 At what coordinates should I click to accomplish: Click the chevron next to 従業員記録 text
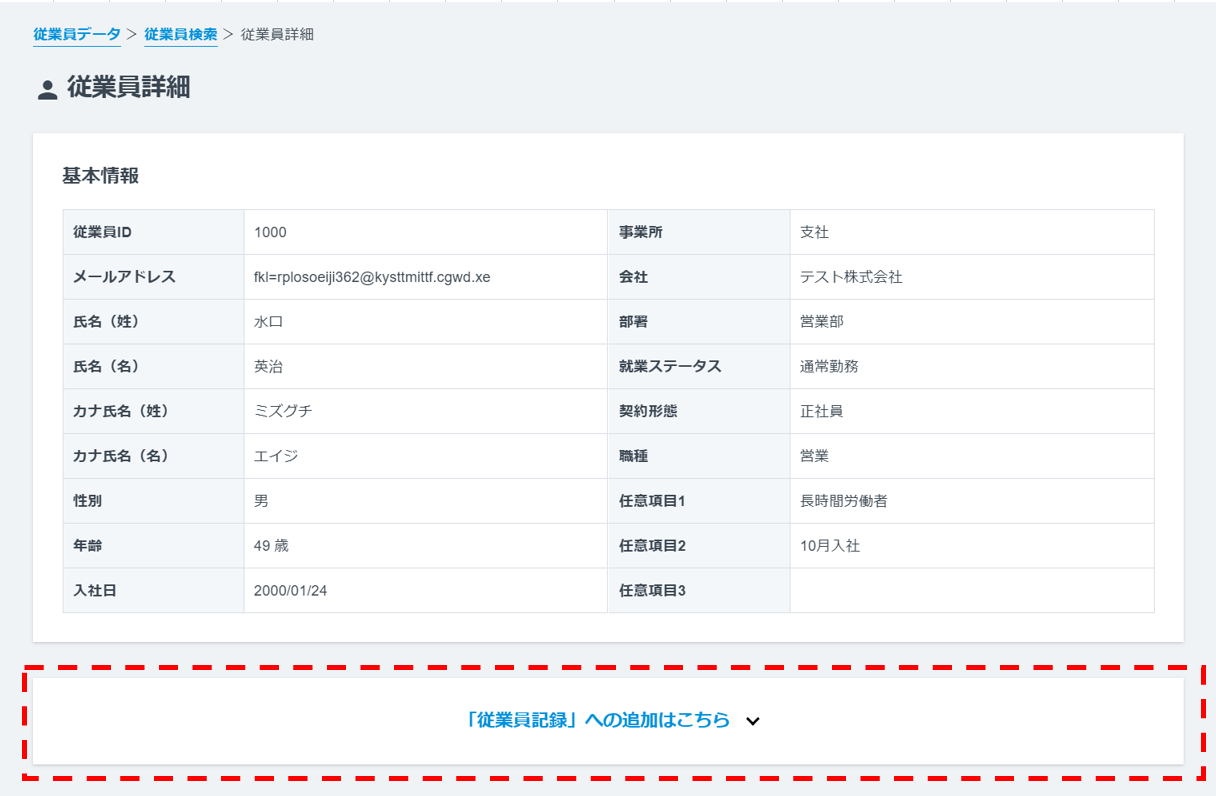(x=754, y=719)
